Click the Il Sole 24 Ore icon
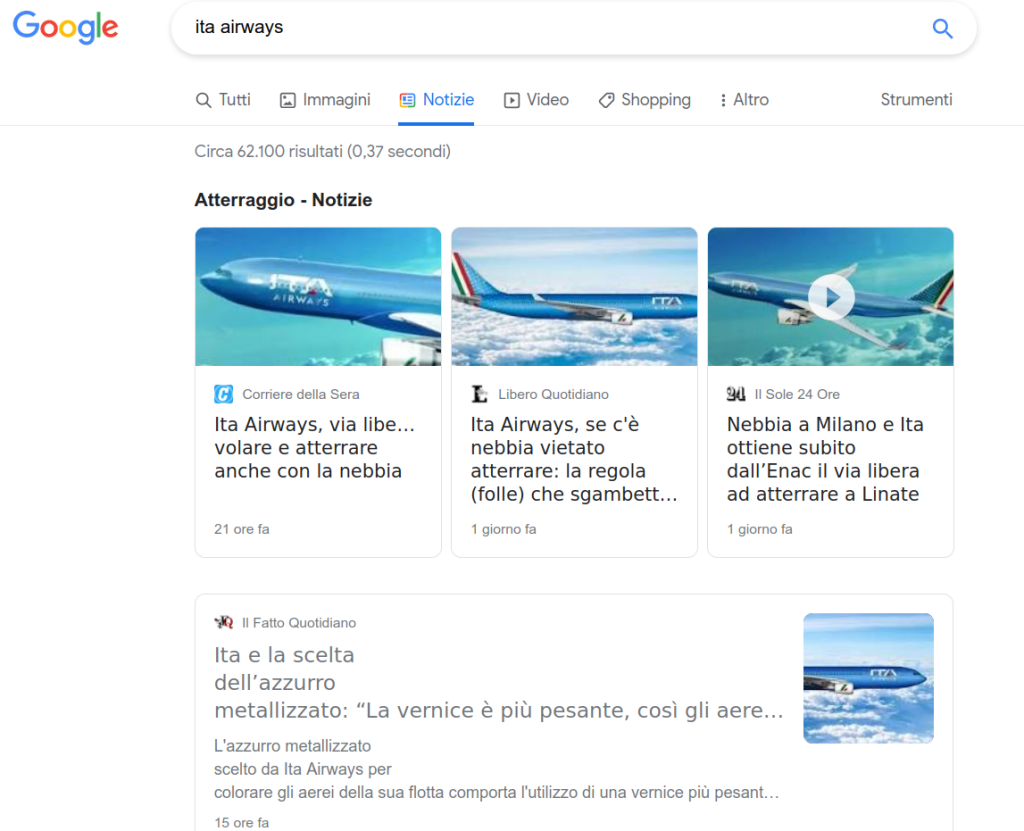This screenshot has width=1024, height=831. click(x=736, y=394)
